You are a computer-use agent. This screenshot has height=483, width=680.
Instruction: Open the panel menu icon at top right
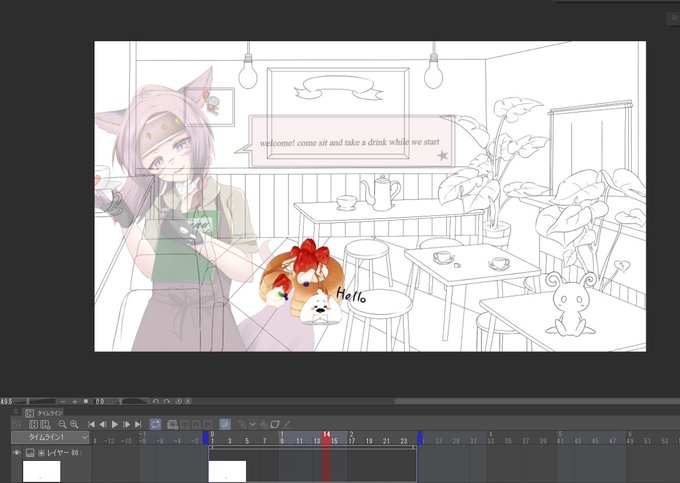coord(674,18)
